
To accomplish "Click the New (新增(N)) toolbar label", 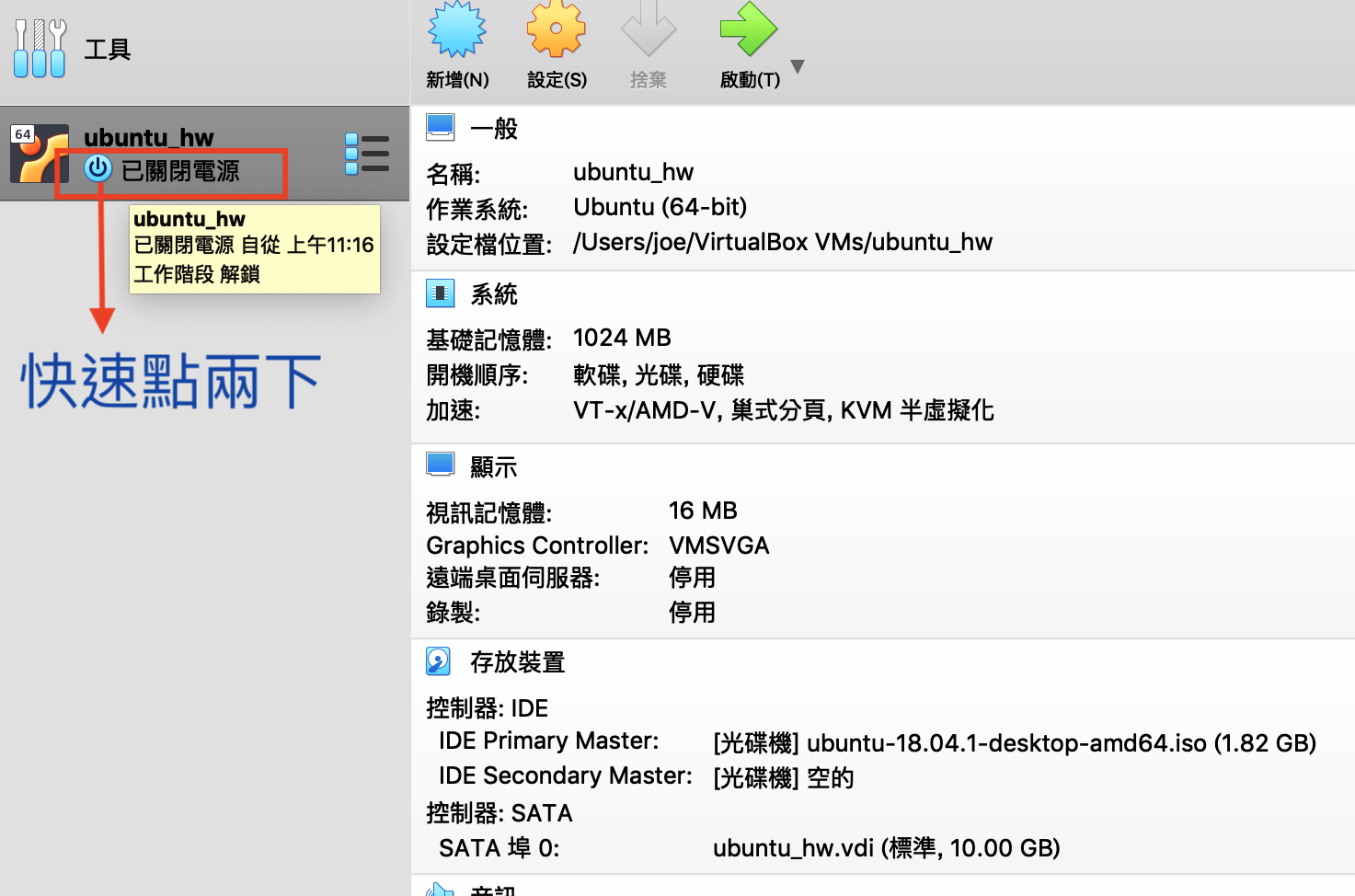I will click(457, 80).
